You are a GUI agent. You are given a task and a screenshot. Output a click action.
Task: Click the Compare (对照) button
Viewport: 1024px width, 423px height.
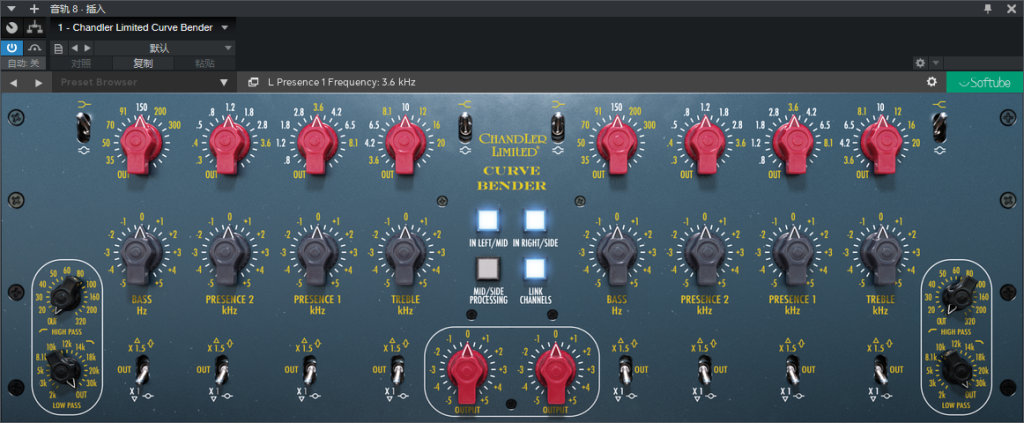click(81, 63)
